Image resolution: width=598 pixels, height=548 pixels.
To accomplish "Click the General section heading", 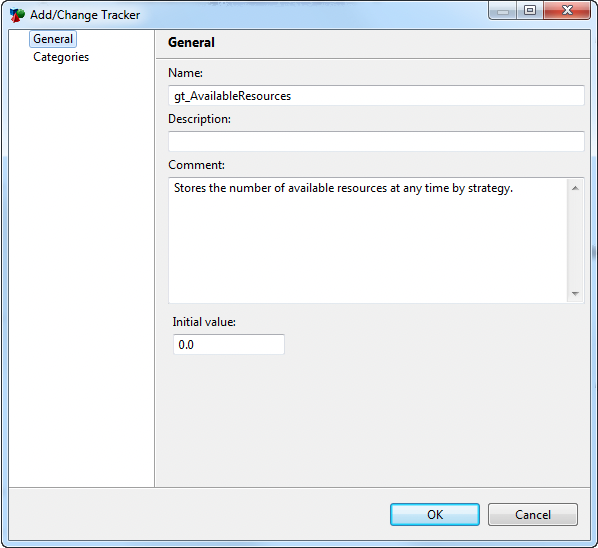I will (x=191, y=43).
